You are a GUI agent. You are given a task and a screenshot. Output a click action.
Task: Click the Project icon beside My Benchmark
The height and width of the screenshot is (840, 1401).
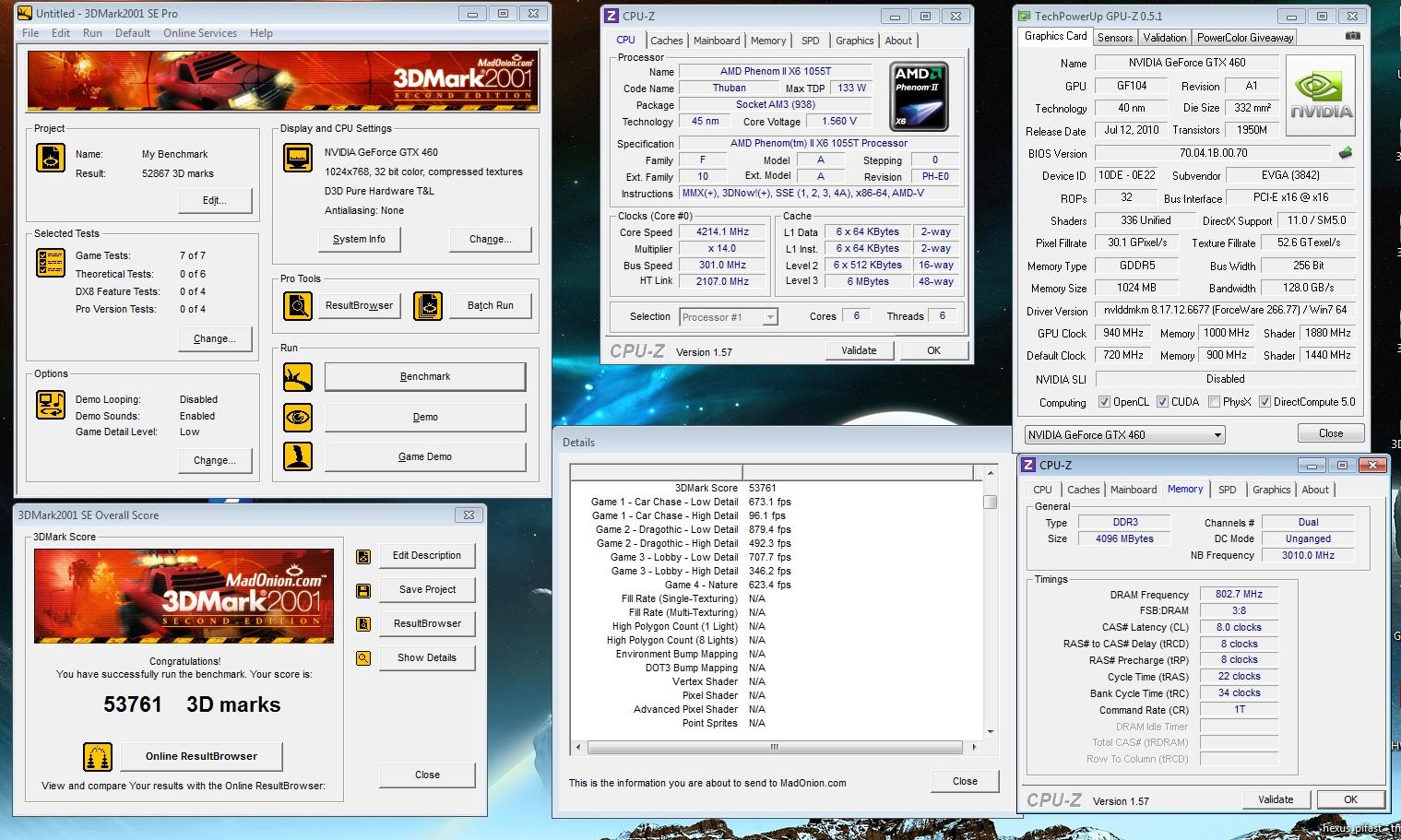coord(51,158)
